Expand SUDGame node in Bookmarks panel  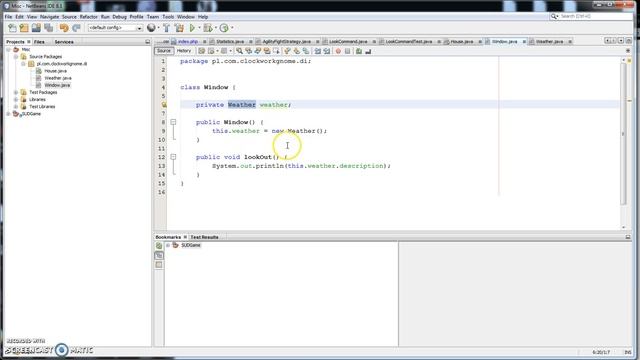[x=168, y=245]
